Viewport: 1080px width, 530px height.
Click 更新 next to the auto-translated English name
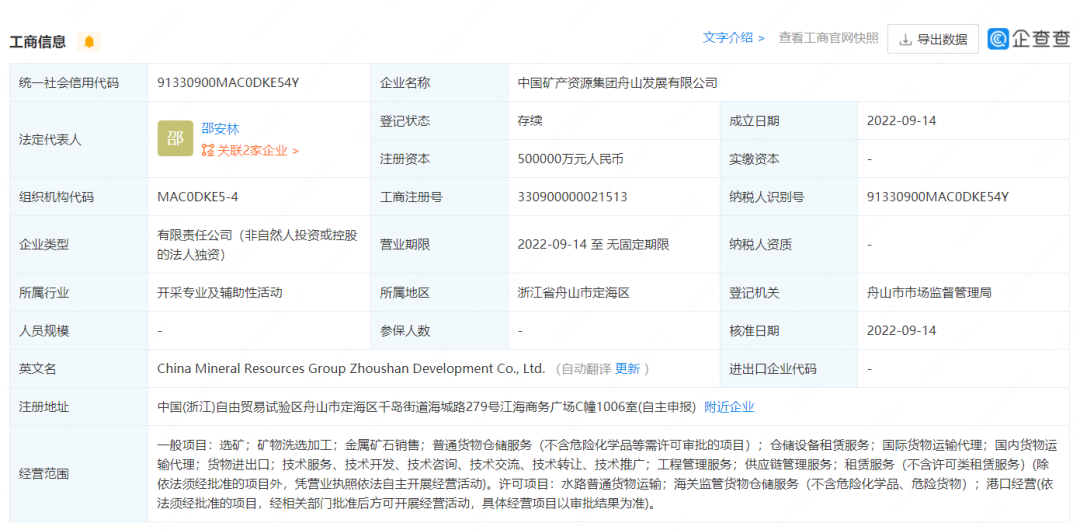(627, 369)
